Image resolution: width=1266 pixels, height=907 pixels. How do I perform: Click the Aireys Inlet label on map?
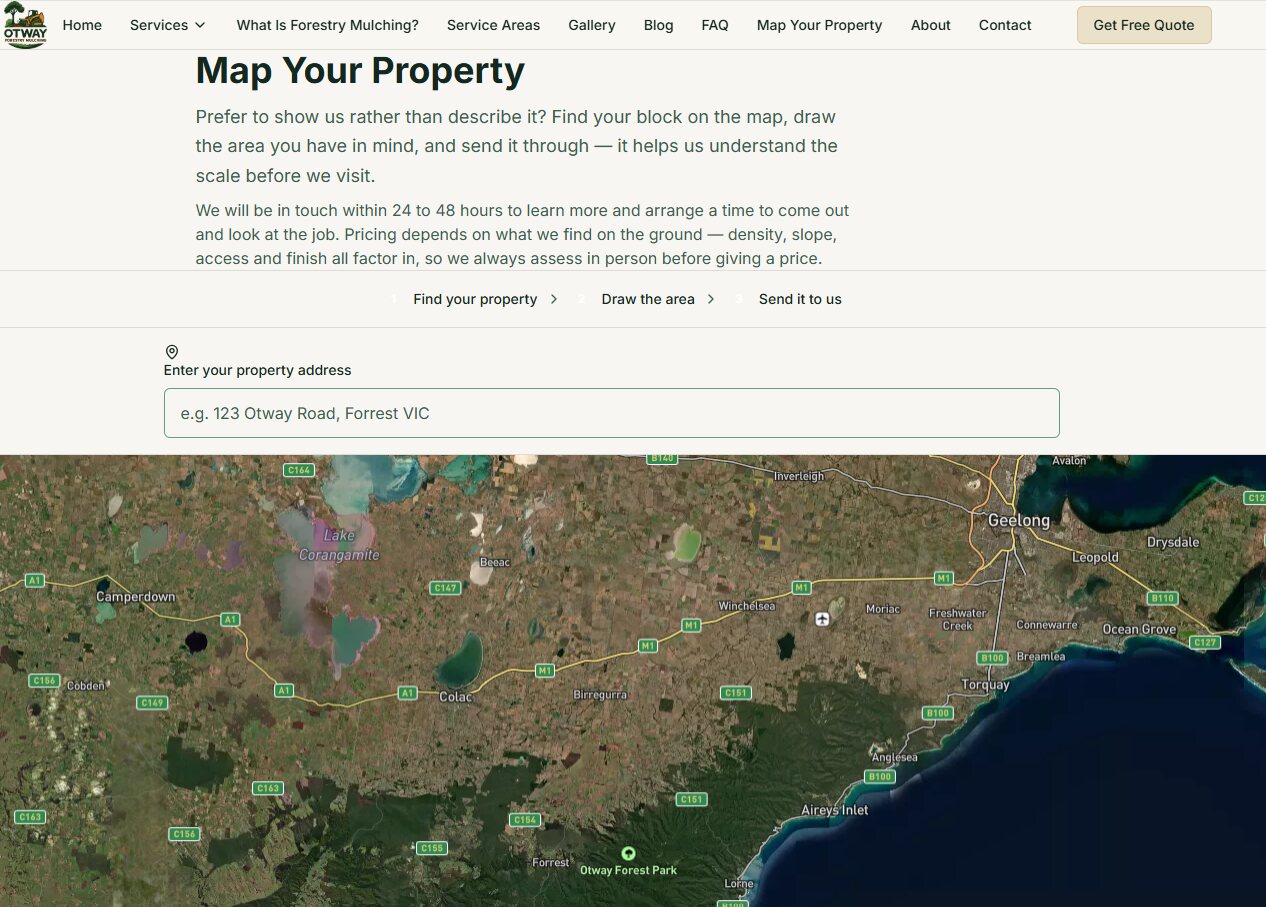tap(835, 810)
